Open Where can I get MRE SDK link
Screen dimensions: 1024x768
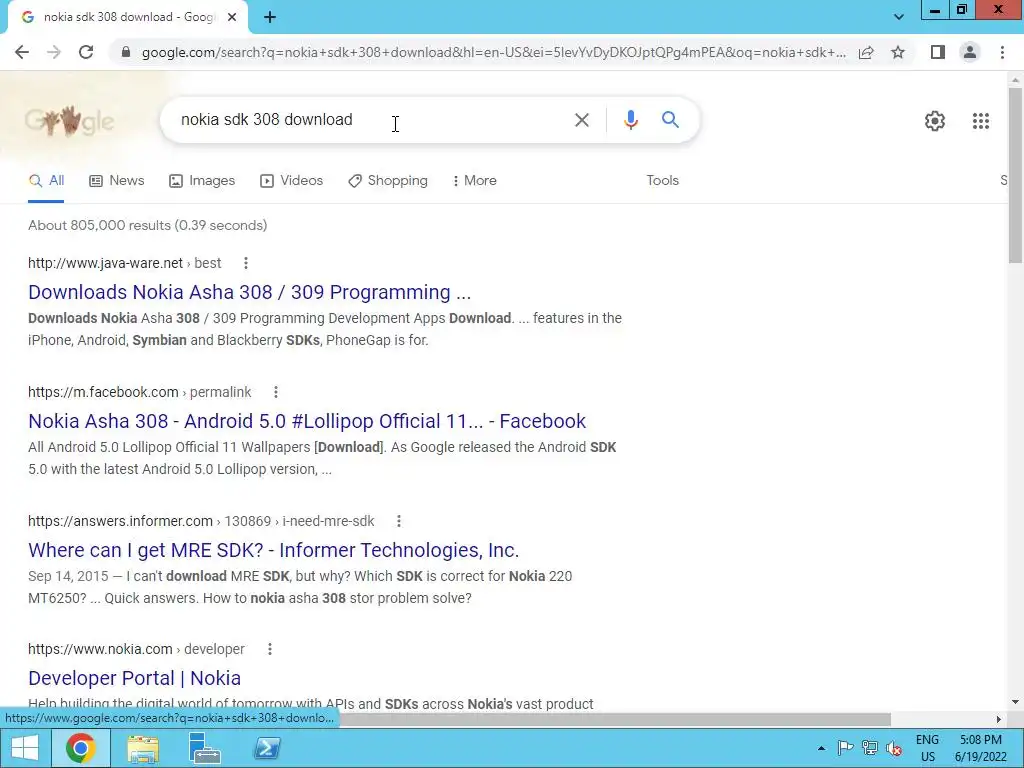[x=274, y=550]
